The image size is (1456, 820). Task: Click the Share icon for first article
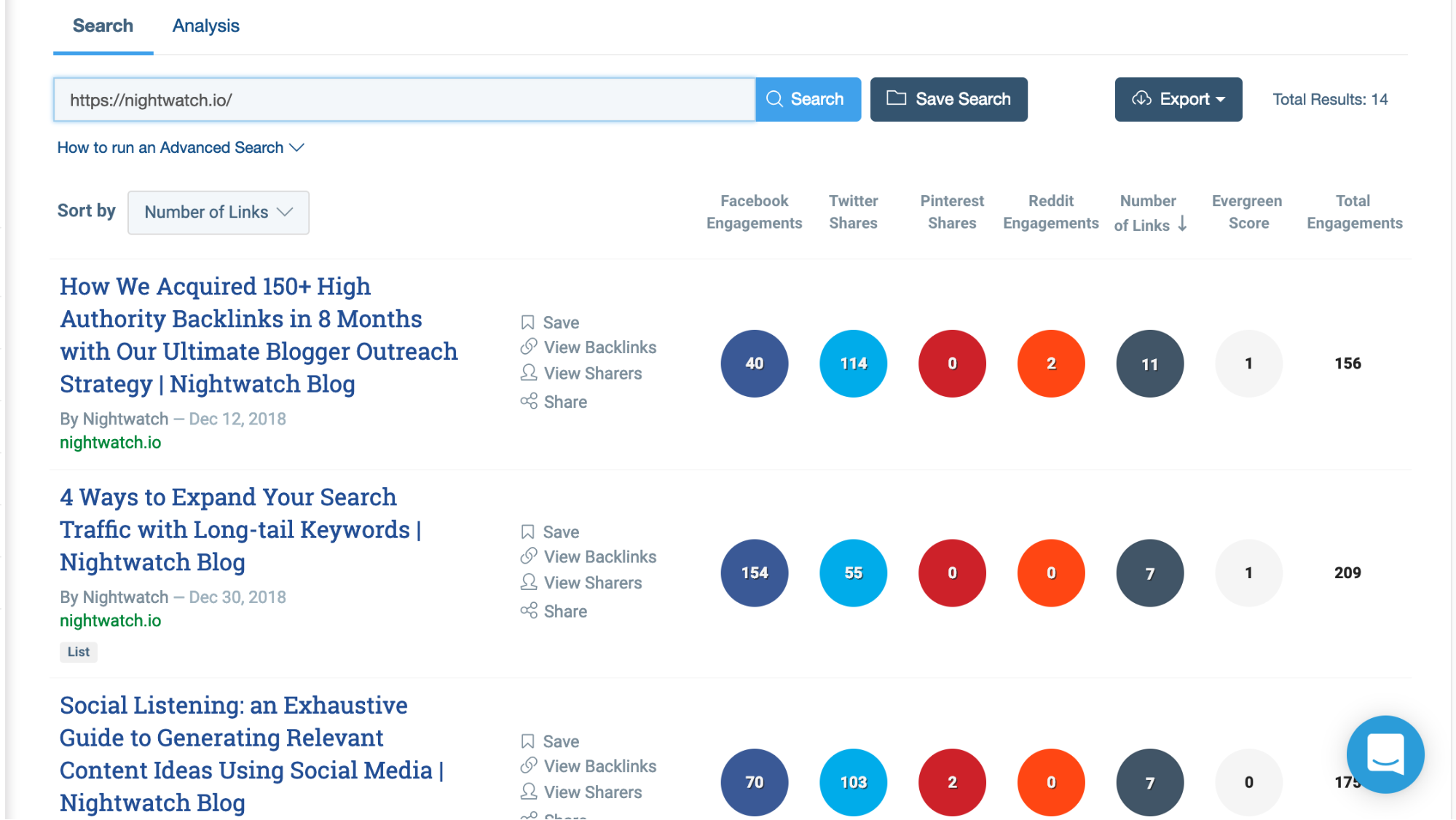[529, 401]
